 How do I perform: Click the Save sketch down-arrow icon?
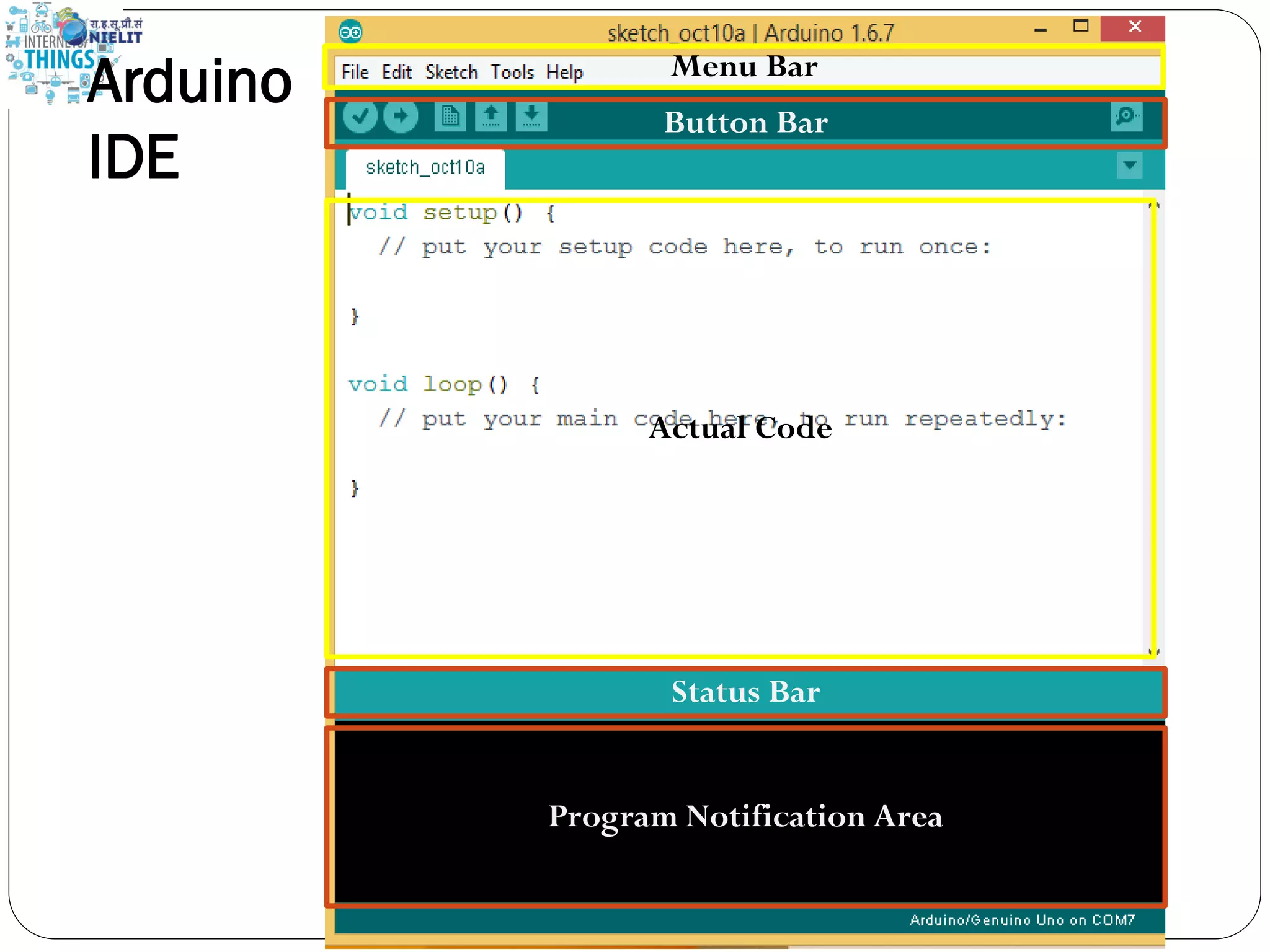click(x=531, y=116)
